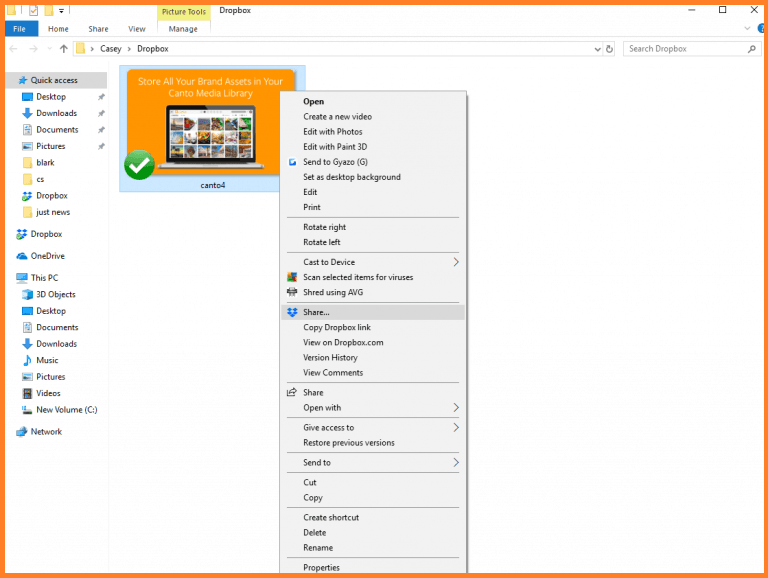Screen dimensions: 768x578
Task: Expand the Open with submenu arrow
Action: tap(456, 408)
